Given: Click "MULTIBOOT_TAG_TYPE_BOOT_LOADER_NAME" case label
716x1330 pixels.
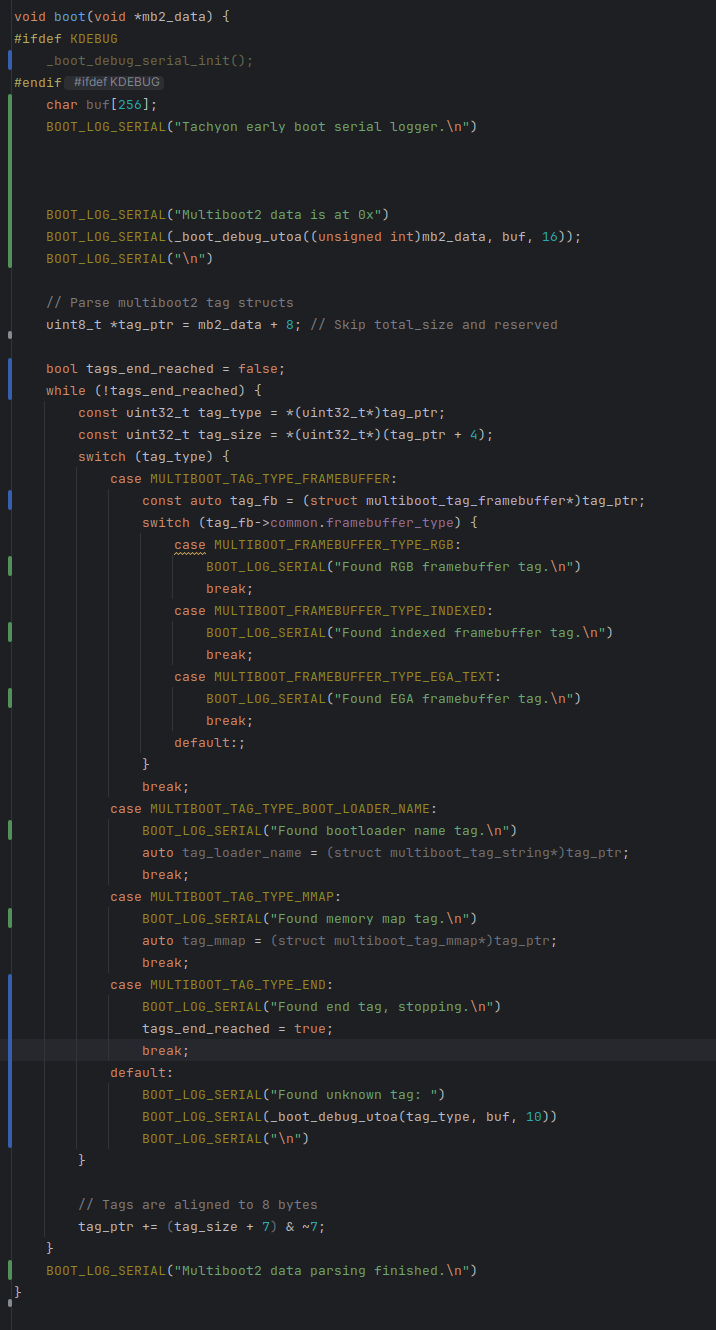Looking at the screenshot, I should [x=290, y=808].
